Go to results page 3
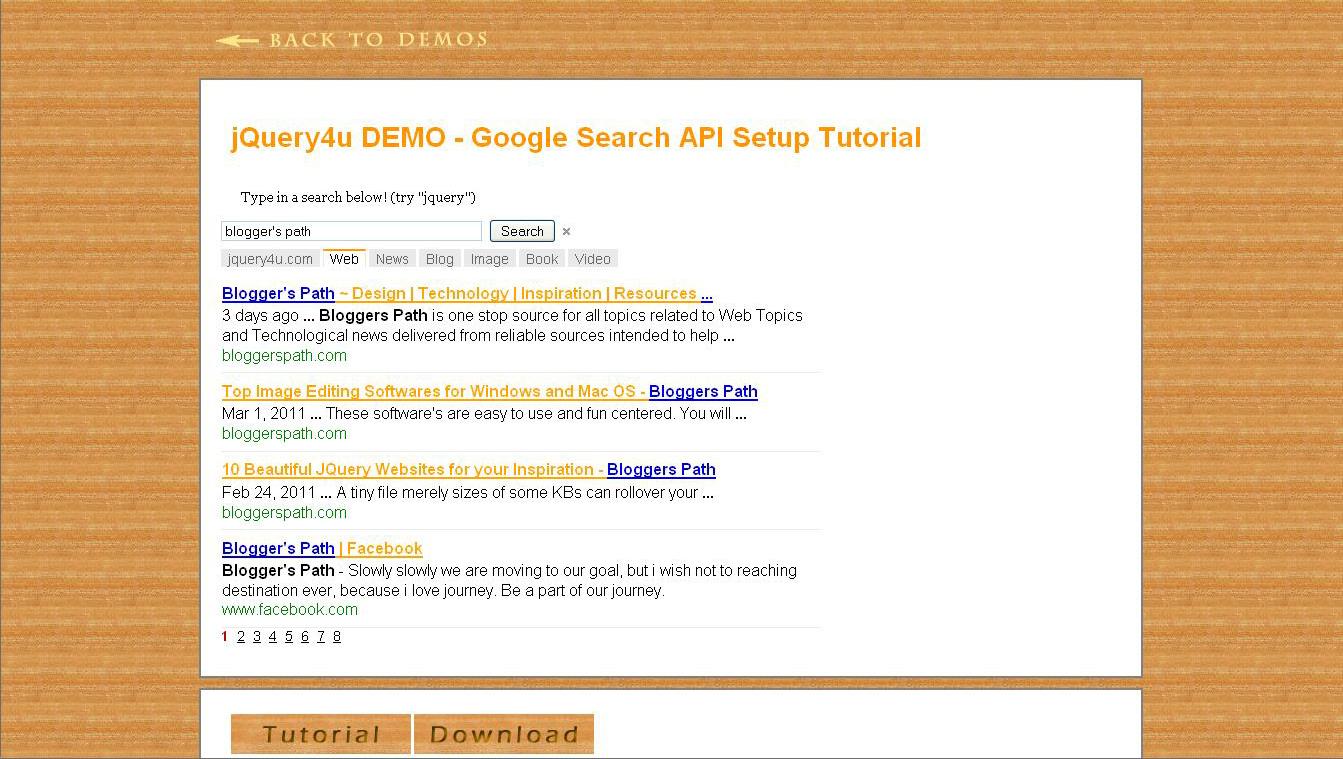Image resolution: width=1343 pixels, height=759 pixels. click(x=257, y=637)
